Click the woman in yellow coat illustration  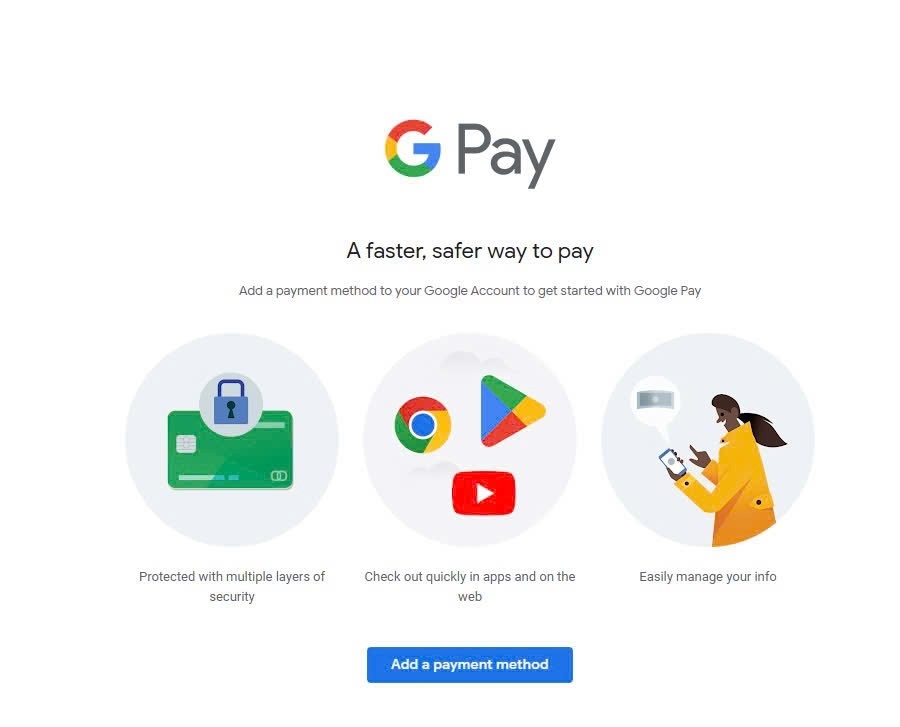tap(730, 469)
